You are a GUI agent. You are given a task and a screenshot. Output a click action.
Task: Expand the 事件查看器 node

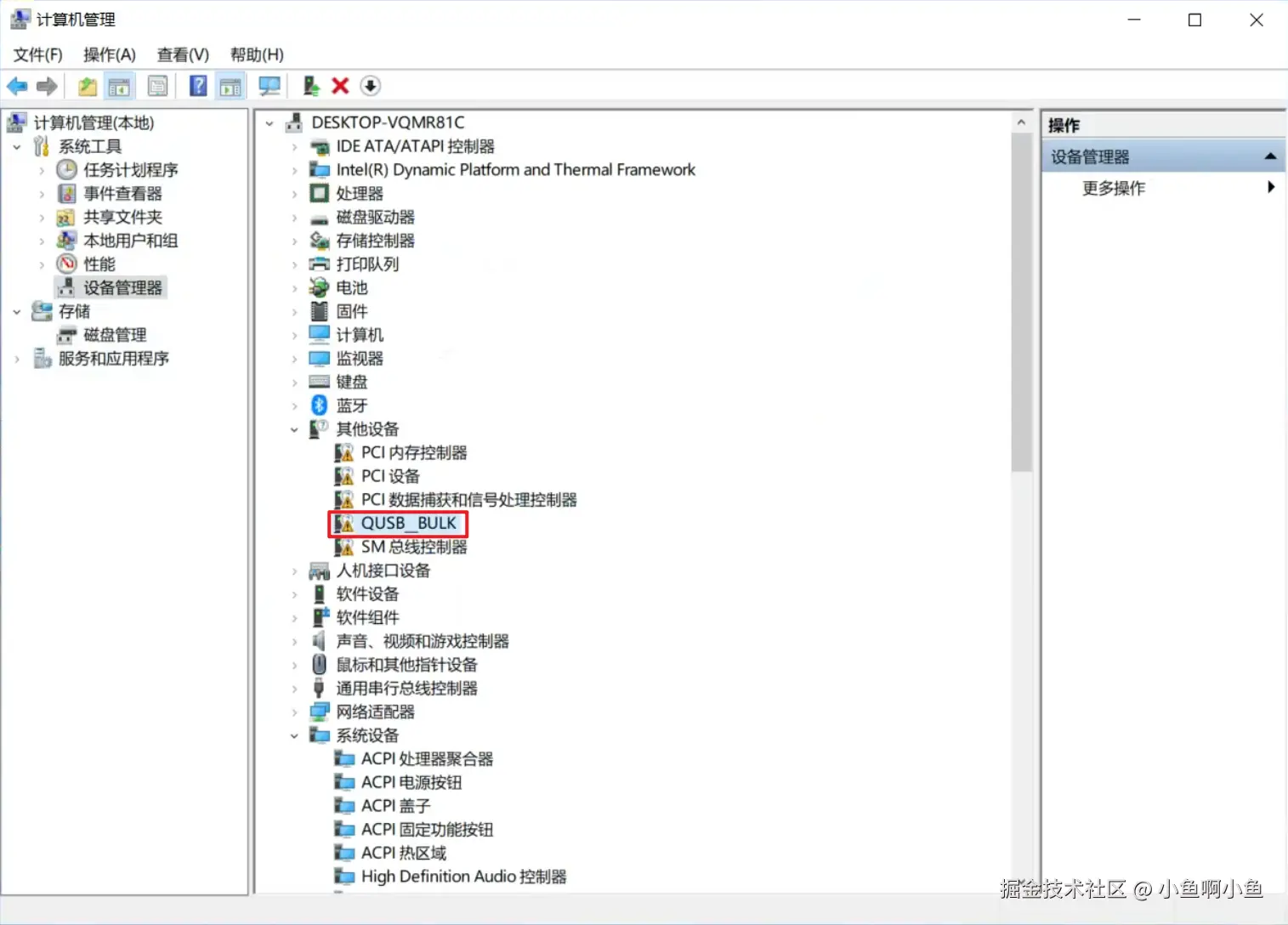(42, 194)
